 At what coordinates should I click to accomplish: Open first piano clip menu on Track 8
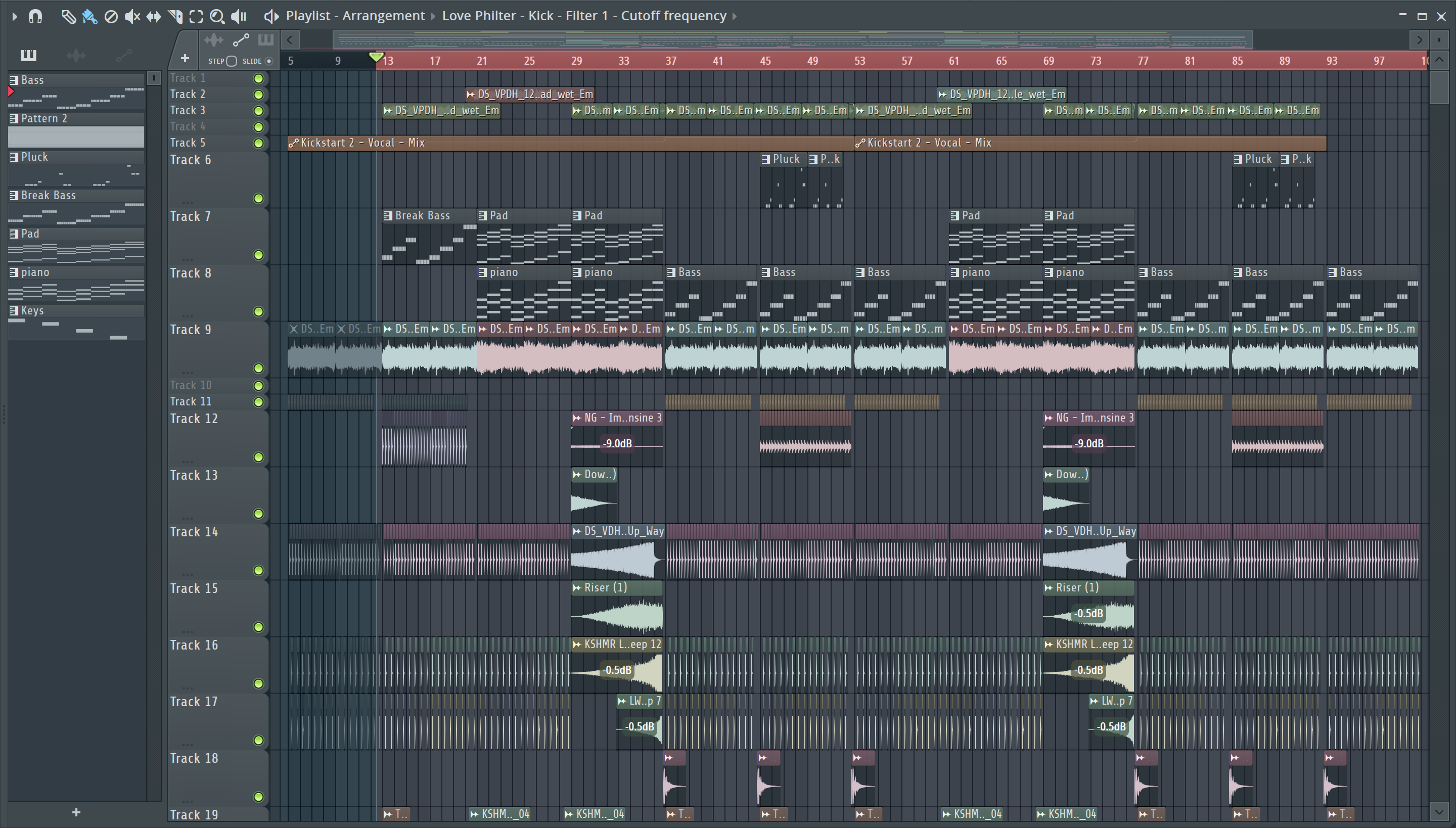coord(482,273)
